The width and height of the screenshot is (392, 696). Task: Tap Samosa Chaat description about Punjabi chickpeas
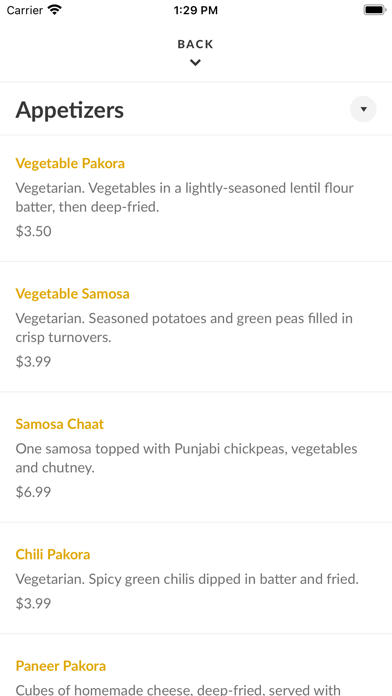click(186, 458)
